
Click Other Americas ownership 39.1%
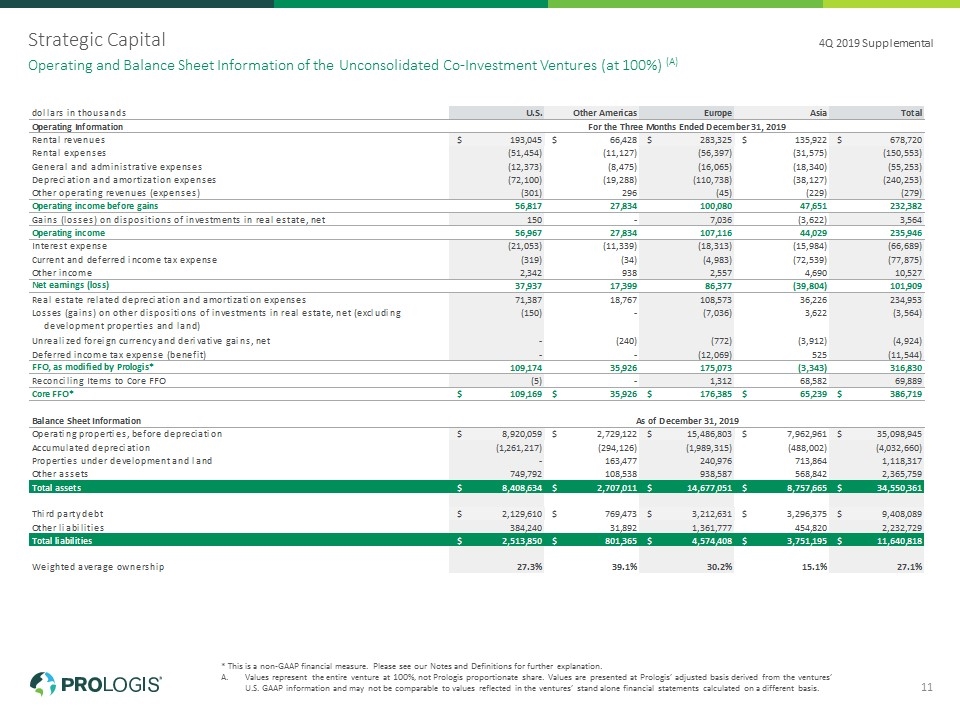point(624,567)
